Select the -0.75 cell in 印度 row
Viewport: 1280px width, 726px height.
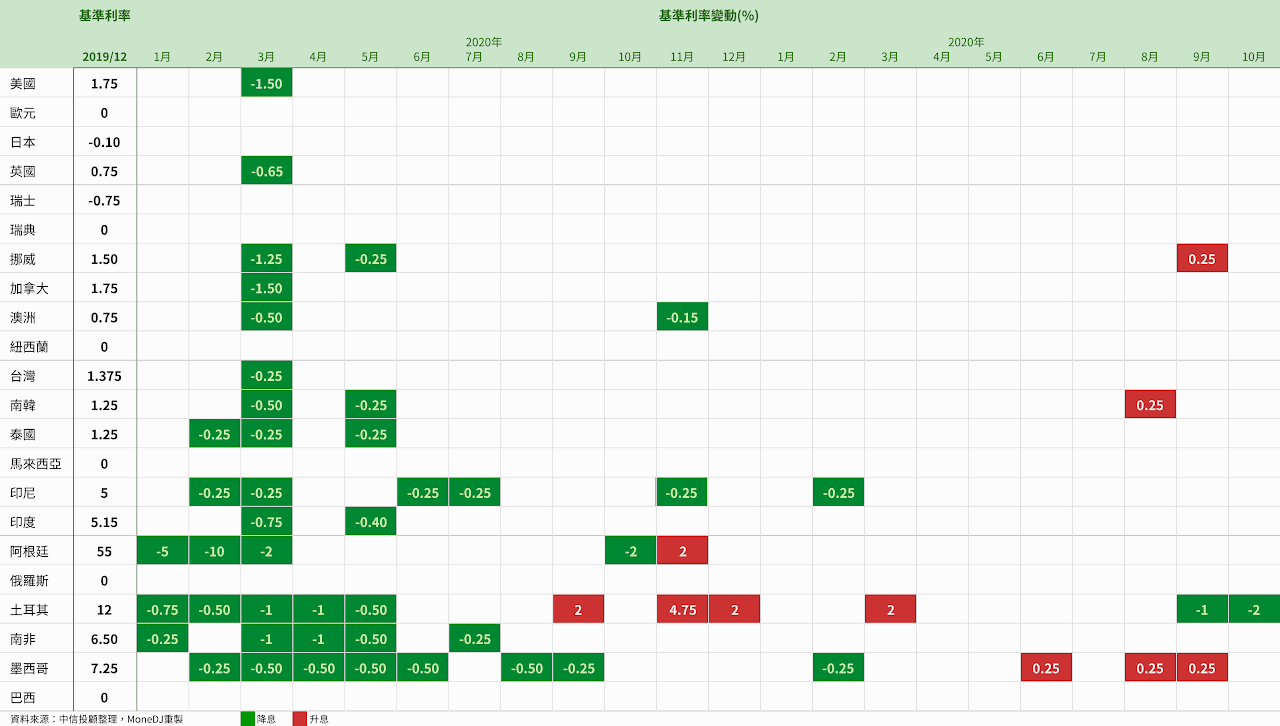click(266, 522)
